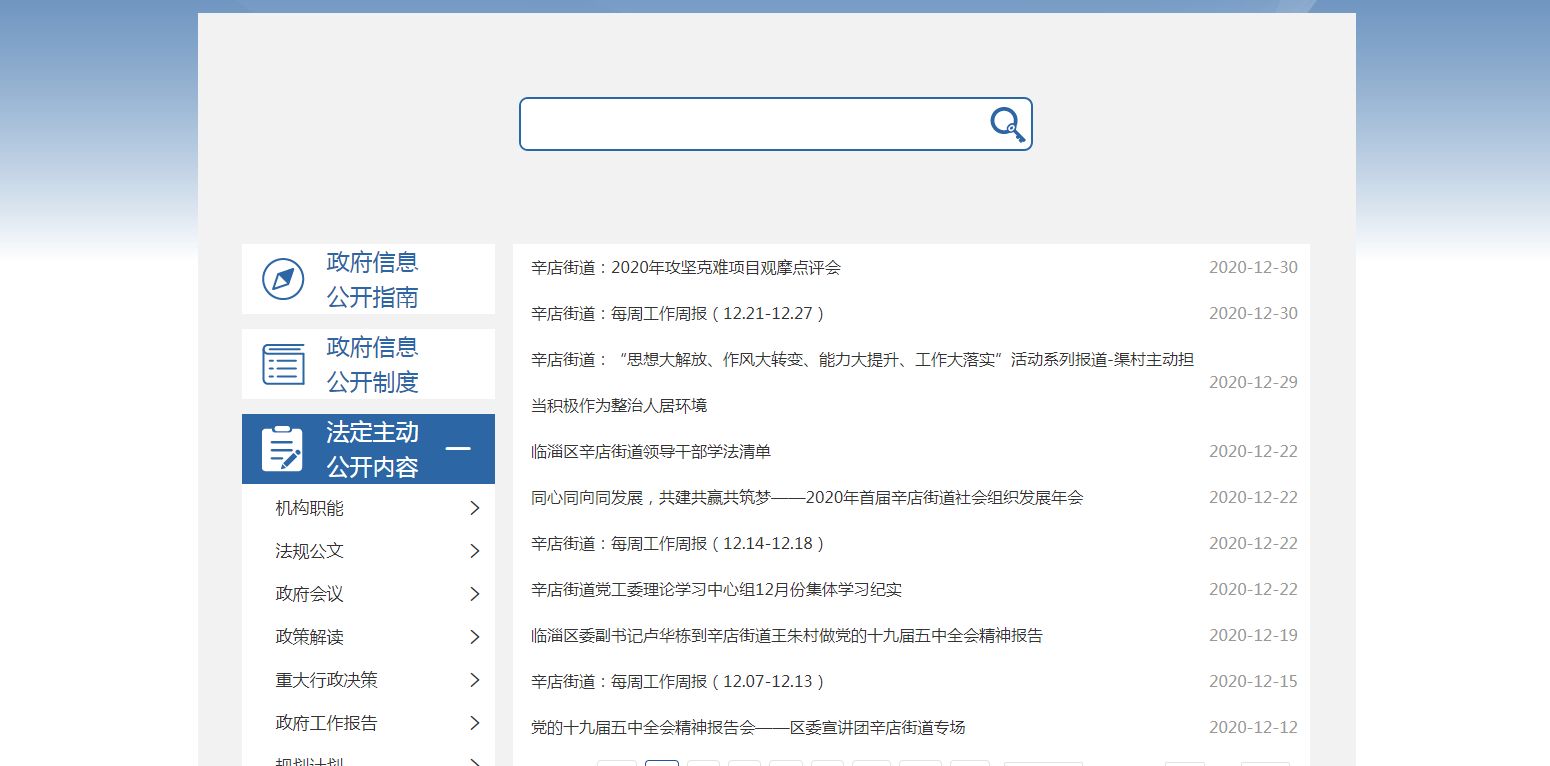1550x766 pixels.
Task: Expand the 法规公文 chevron
Action: pyautogui.click(x=475, y=551)
